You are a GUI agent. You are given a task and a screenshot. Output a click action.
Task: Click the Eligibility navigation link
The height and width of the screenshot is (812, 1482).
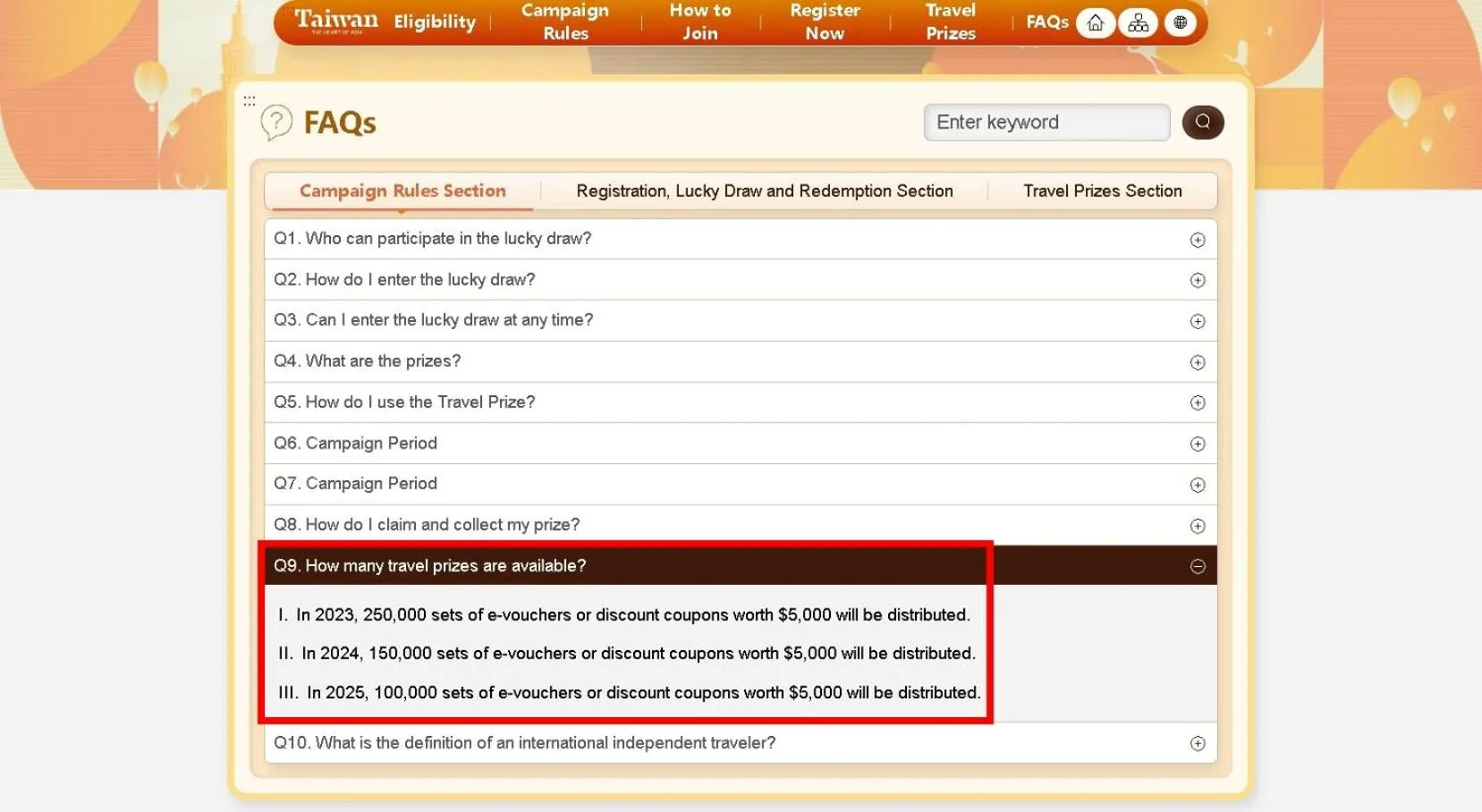click(x=435, y=21)
